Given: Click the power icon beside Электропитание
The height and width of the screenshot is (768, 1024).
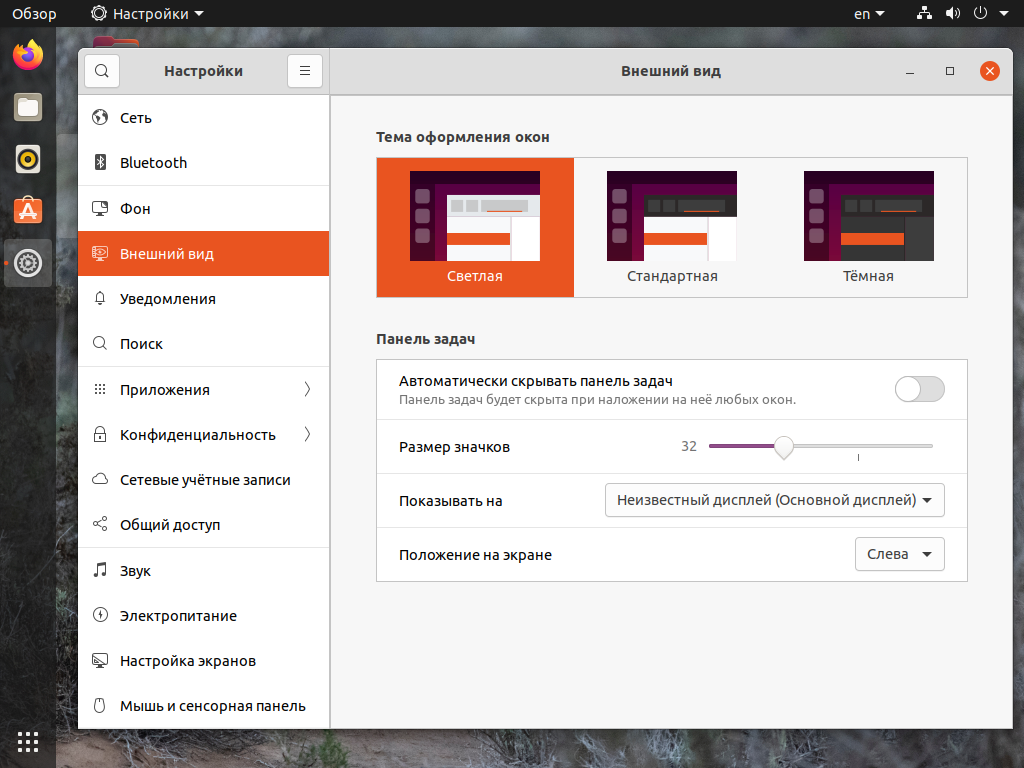Looking at the screenshot, I should (x=100, y=615).
